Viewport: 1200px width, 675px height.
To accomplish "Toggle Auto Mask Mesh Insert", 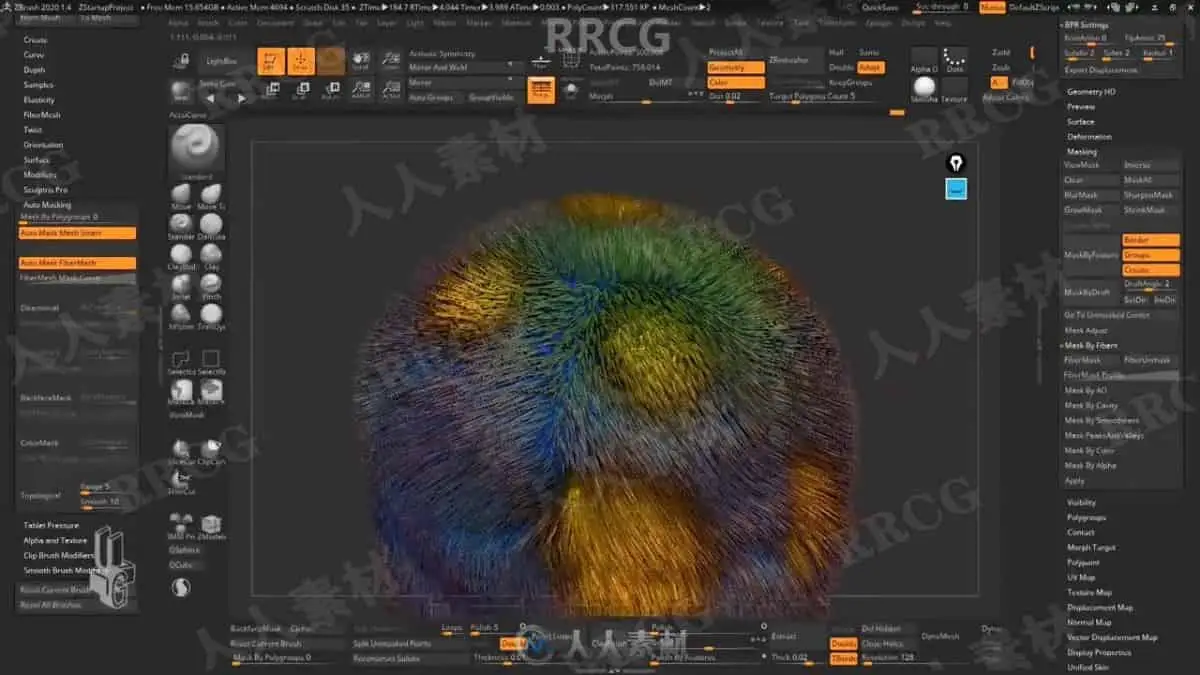I will pyautogui.click(x=77, y=233).
